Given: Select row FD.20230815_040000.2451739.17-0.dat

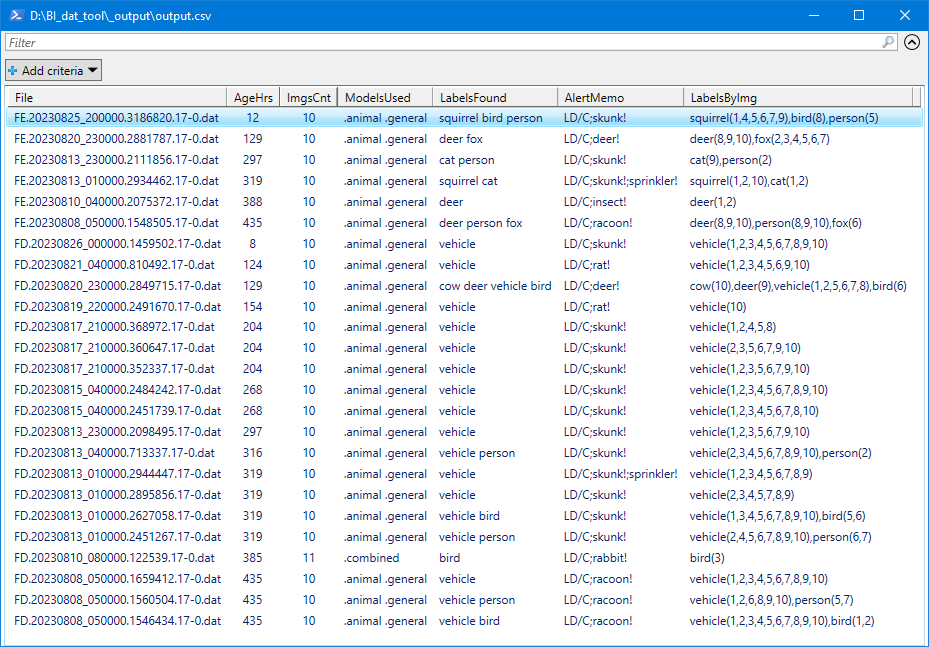Looking at the screenshot, I should [x=464, y=411].
